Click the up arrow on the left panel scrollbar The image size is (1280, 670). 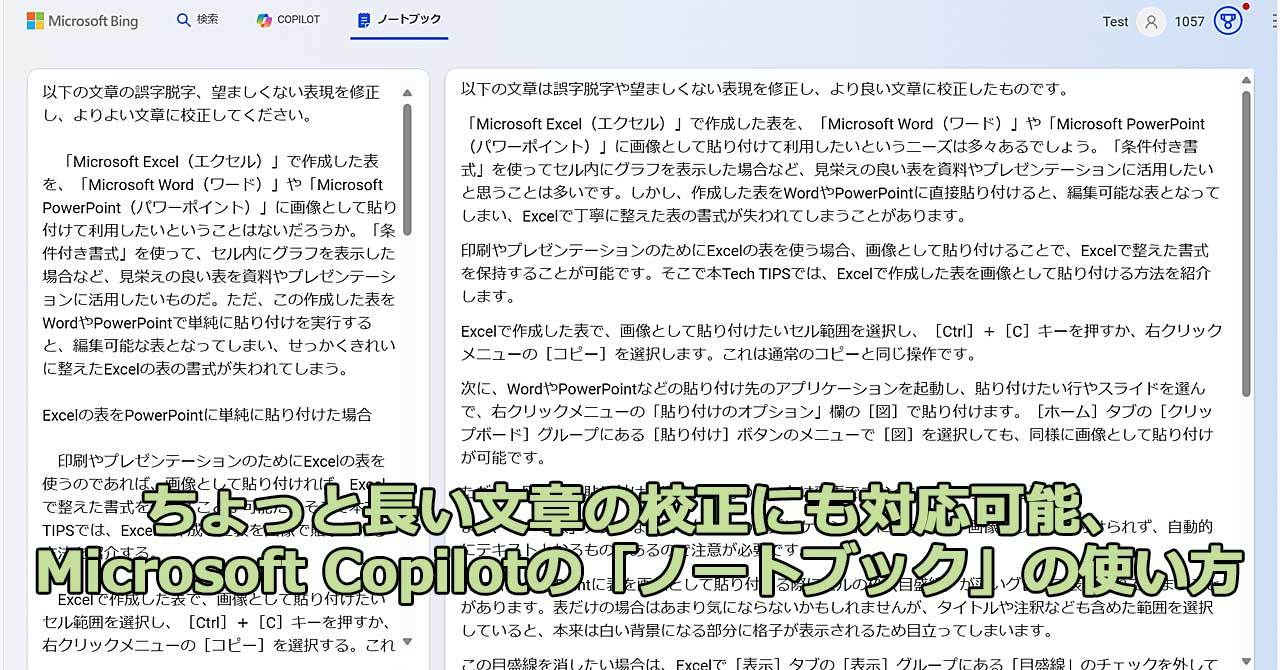pyautogui.click(x=406, y=91)
